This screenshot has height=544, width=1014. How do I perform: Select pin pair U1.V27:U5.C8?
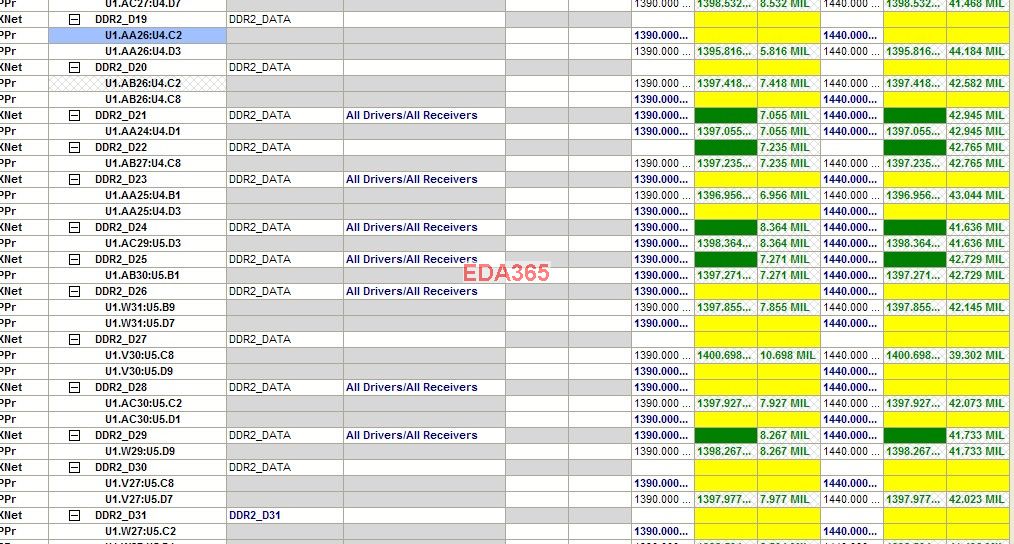pyautogui.click(x=139, y=483)
